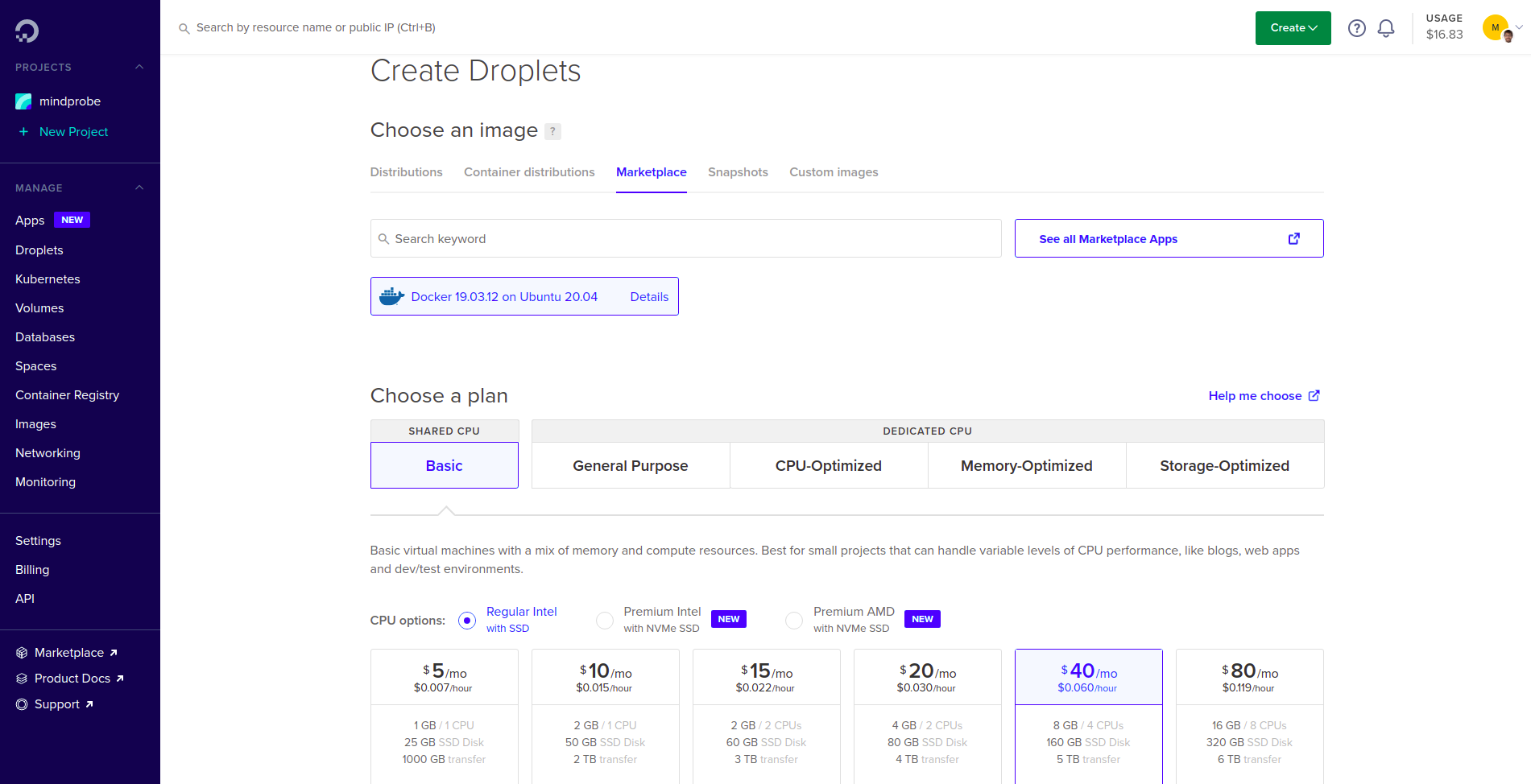Select the $20/mo droplet plan
Viewport: 1531px width, 784px height.
point(928,716)
